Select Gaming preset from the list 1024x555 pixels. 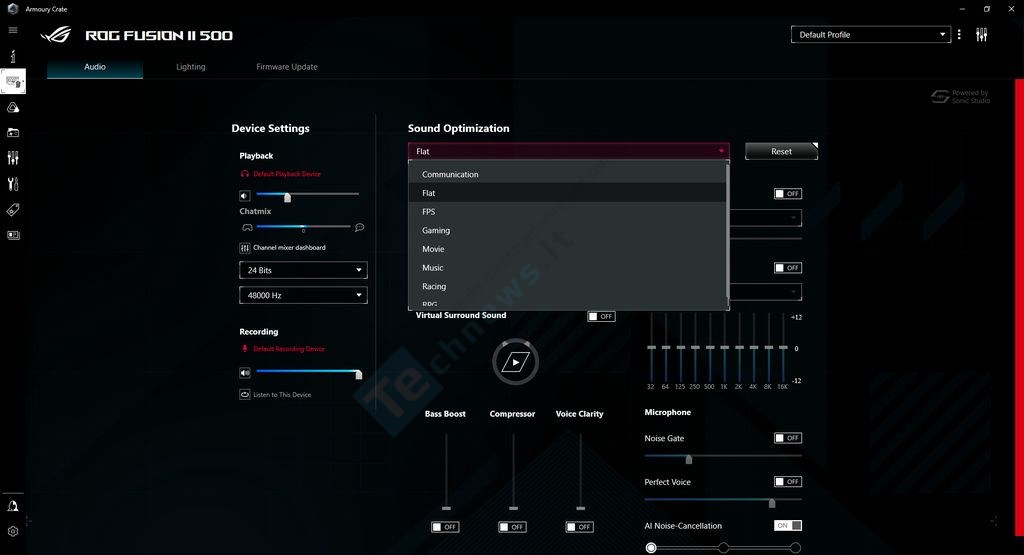(567, 230)
